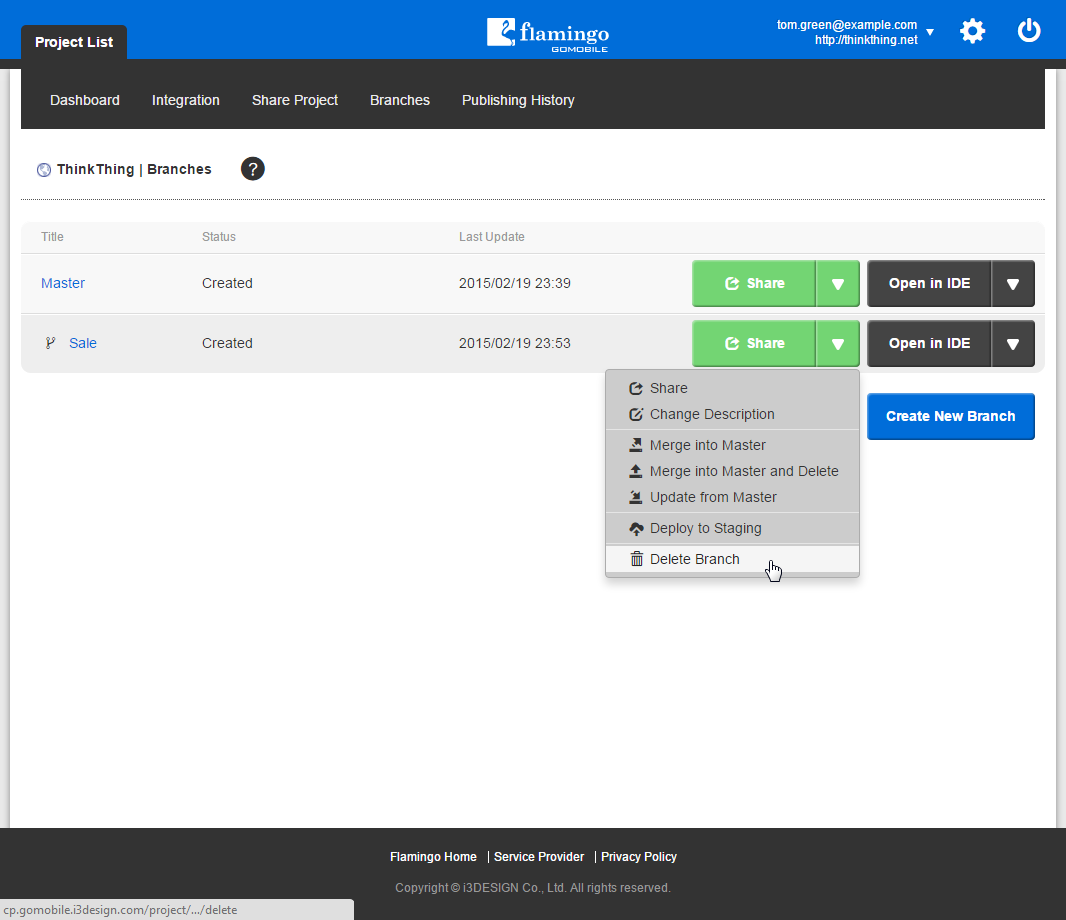Choose Merge into Master menu entry
1066x920 pixels.
(732, 445)
